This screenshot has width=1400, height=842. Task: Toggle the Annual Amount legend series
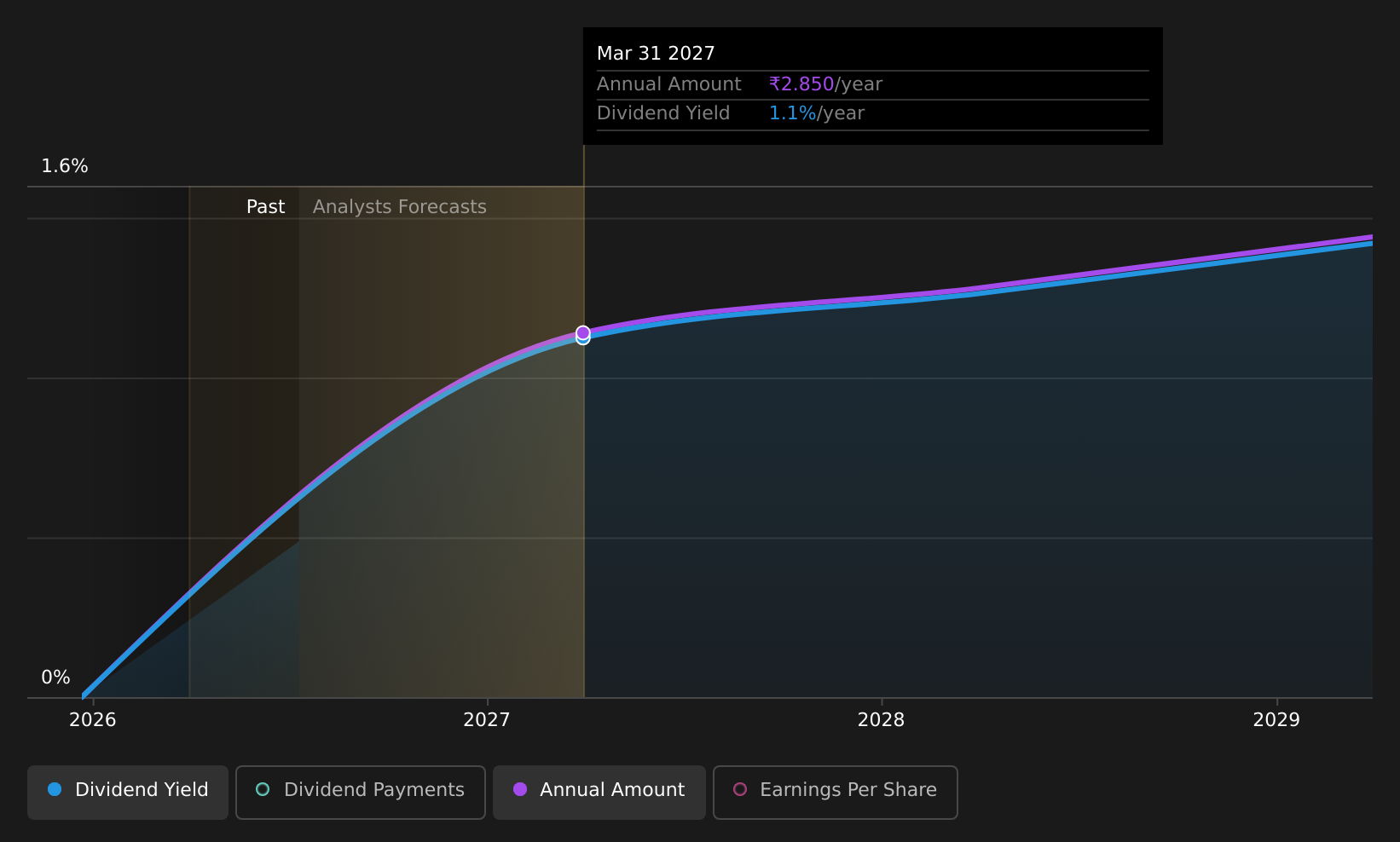pos(599,792)
